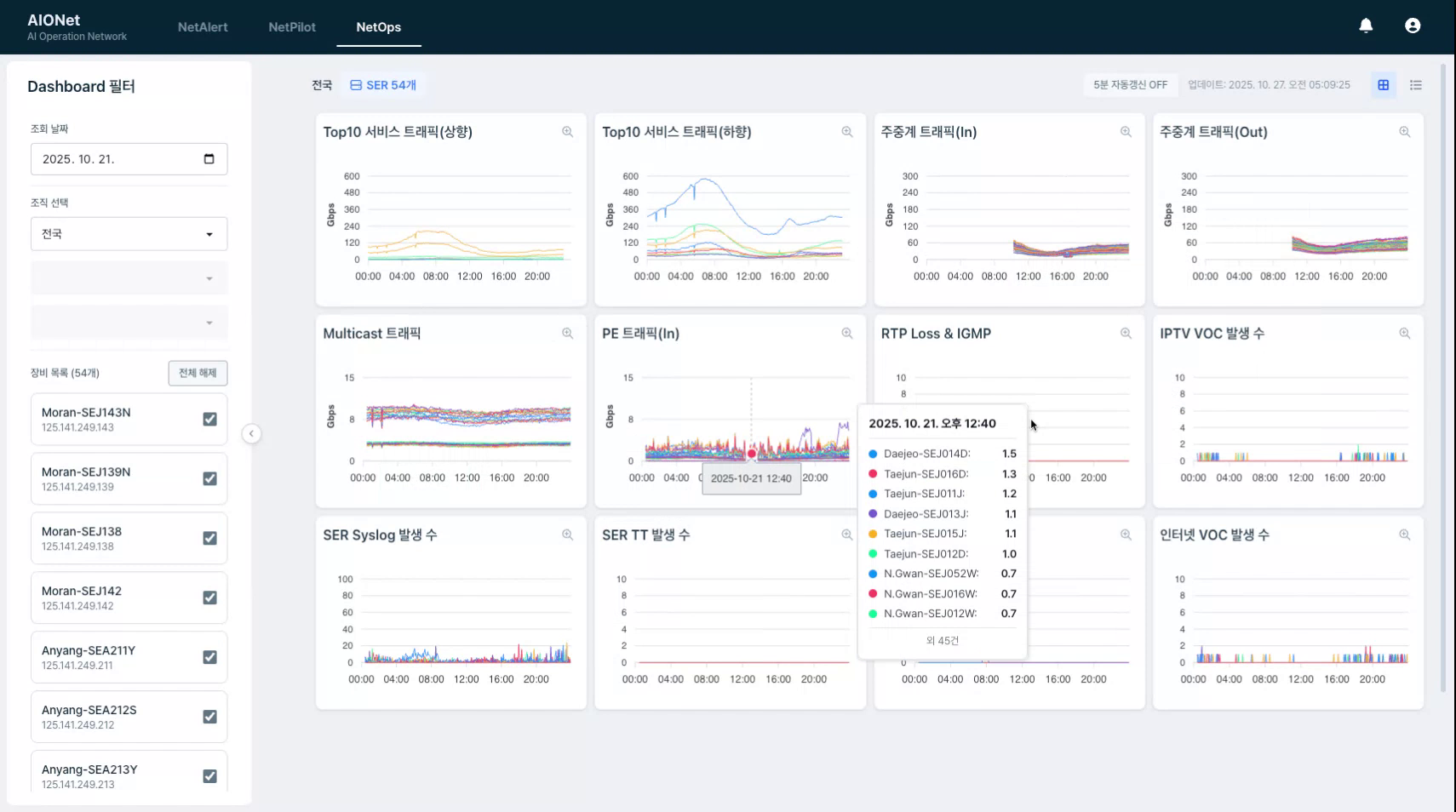
Task: Switch to grid view layout icon
Action: click(1383, 85)
